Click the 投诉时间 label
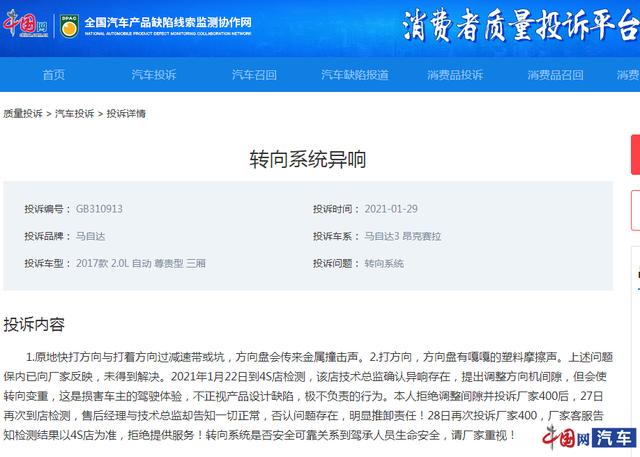 336,209
